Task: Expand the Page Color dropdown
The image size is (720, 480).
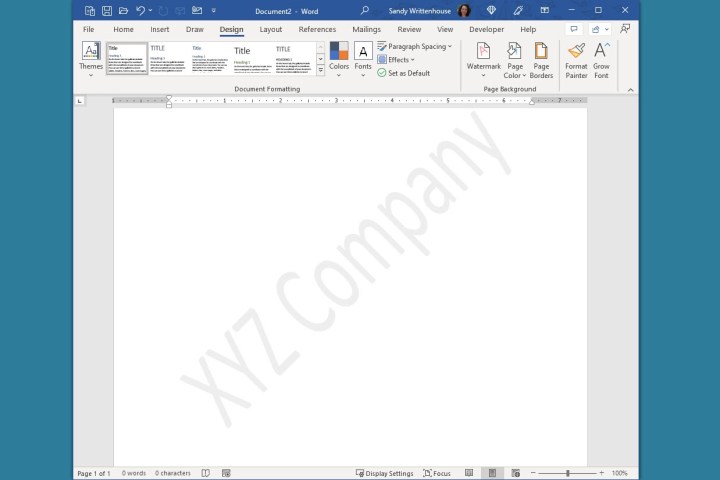Action: (x=514, y=59)
